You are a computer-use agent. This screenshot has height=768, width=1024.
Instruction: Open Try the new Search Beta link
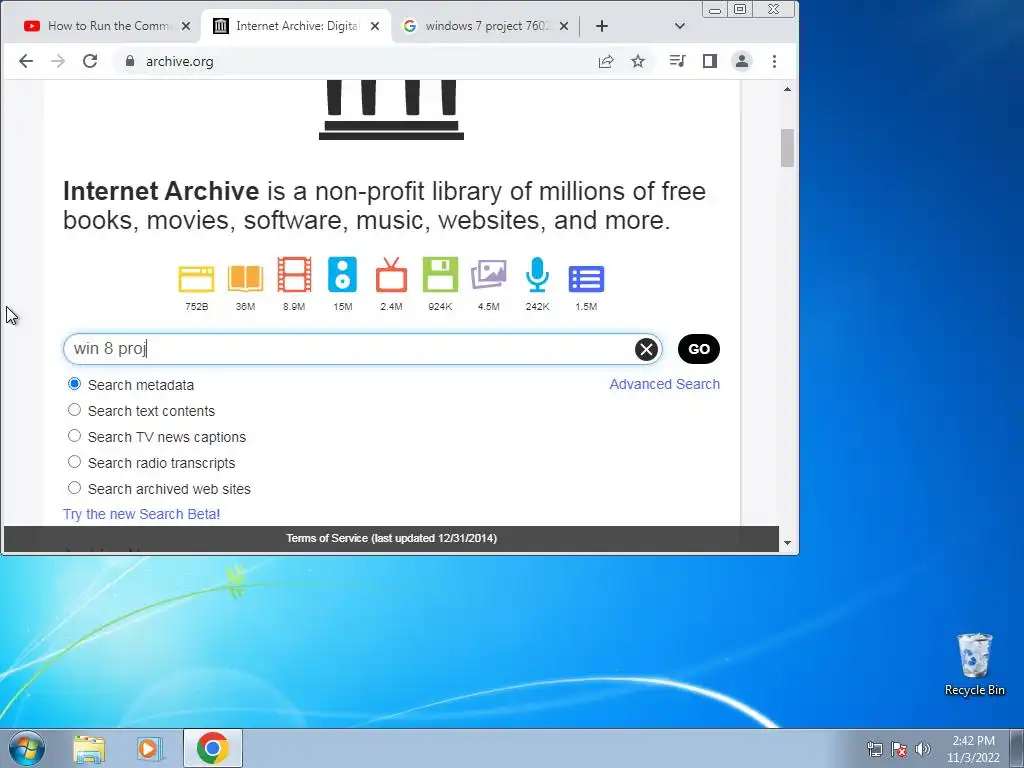tap(141, 514)
